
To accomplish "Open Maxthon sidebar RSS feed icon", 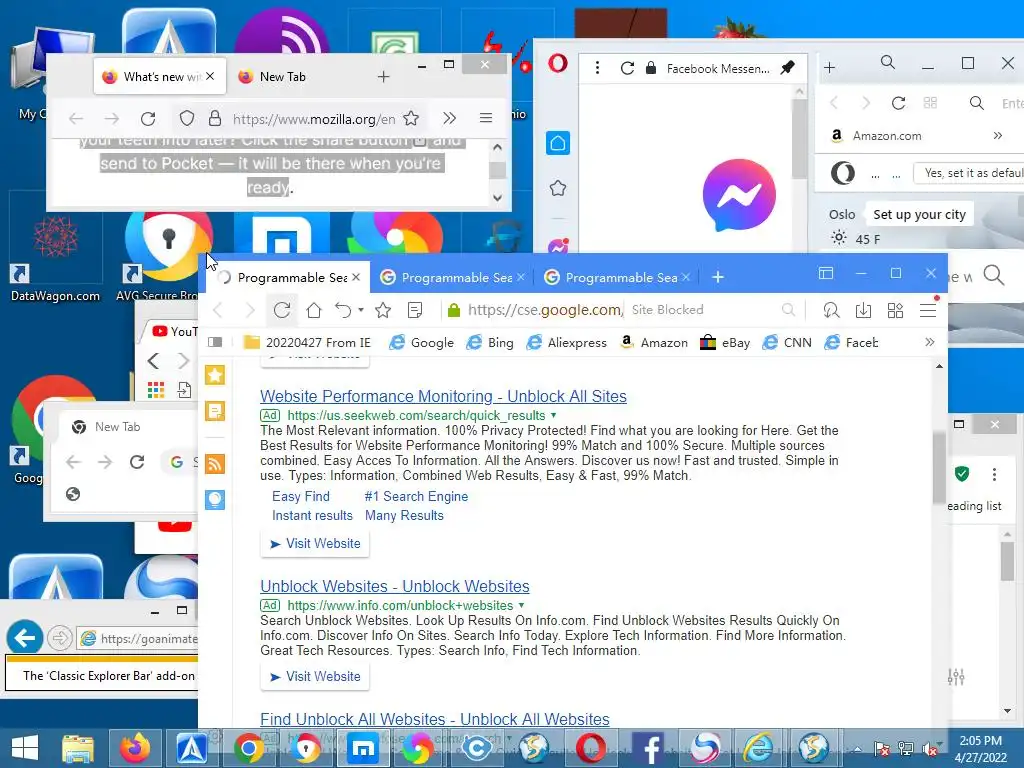I will (215, 464).
